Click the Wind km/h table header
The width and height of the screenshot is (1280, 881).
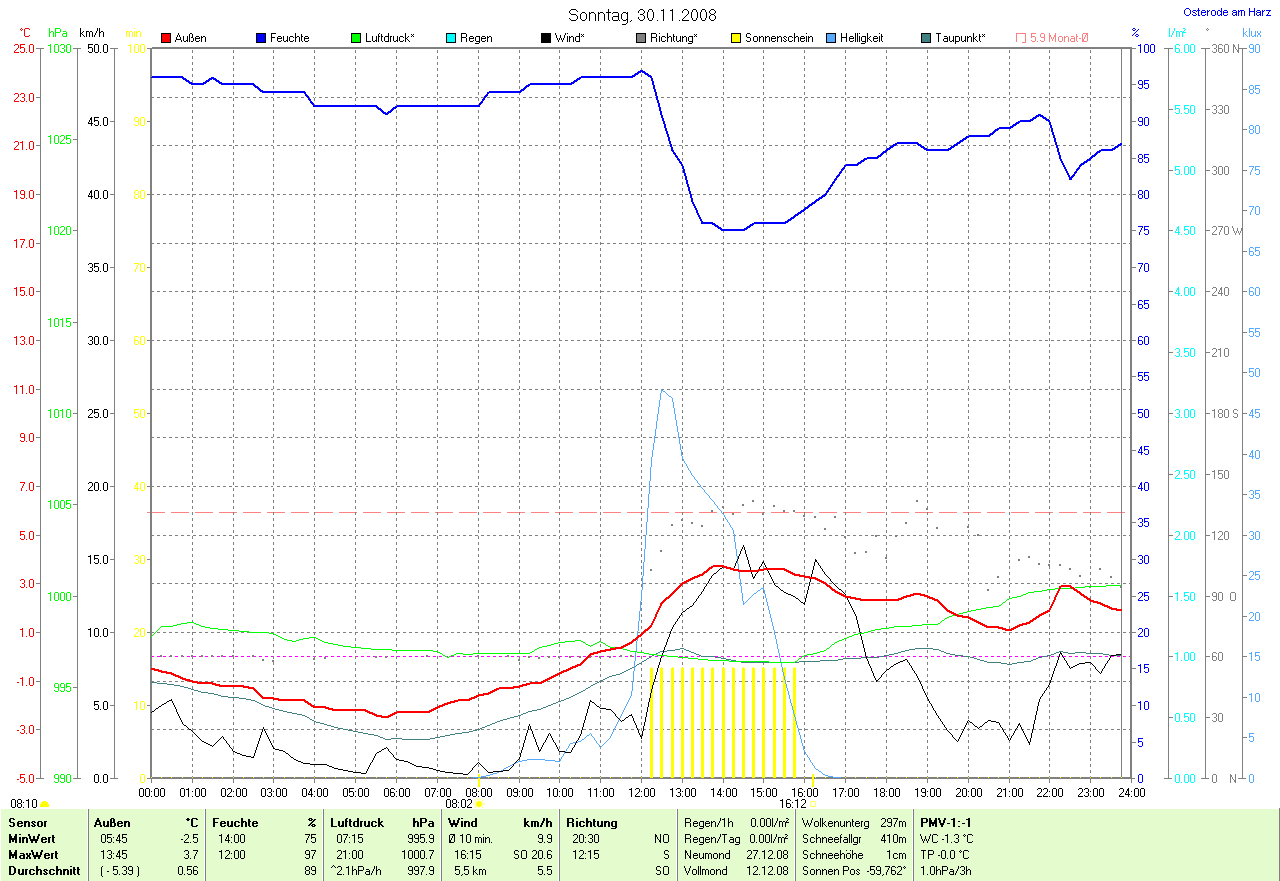click(x=500, y=822)
